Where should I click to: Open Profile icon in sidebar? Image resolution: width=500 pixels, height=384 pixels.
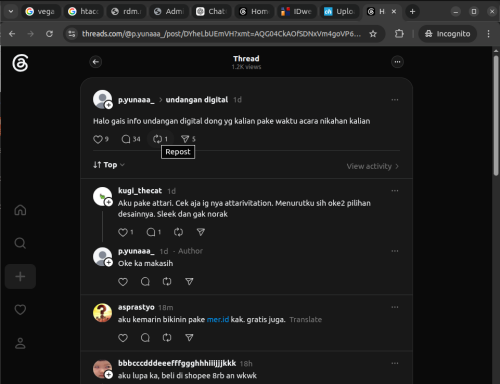tap(20, 343)
